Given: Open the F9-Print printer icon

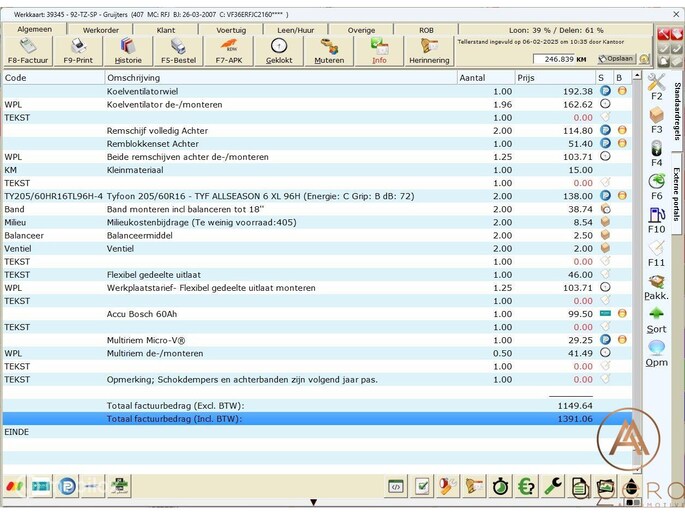Looking at the screenshot, I should pyautogui.click(x=78, y=46).
